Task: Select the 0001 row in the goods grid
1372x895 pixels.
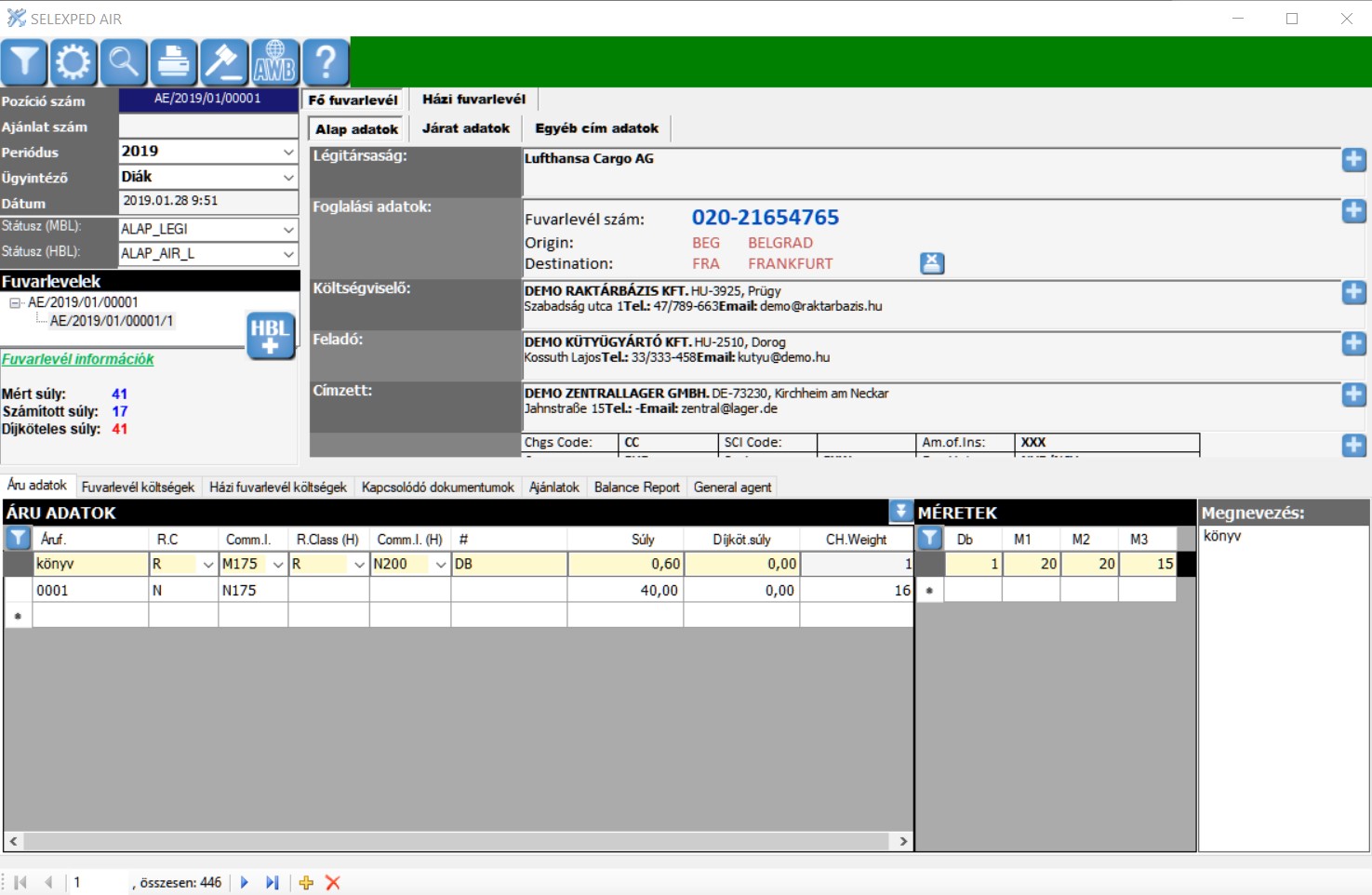Action: pos(459,590)
